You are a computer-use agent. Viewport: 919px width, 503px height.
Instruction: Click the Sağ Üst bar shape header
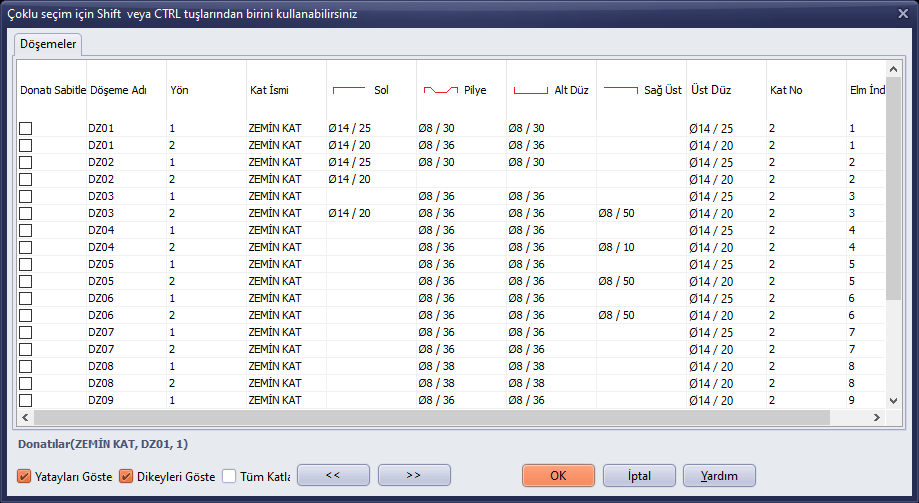pos(641,90)
